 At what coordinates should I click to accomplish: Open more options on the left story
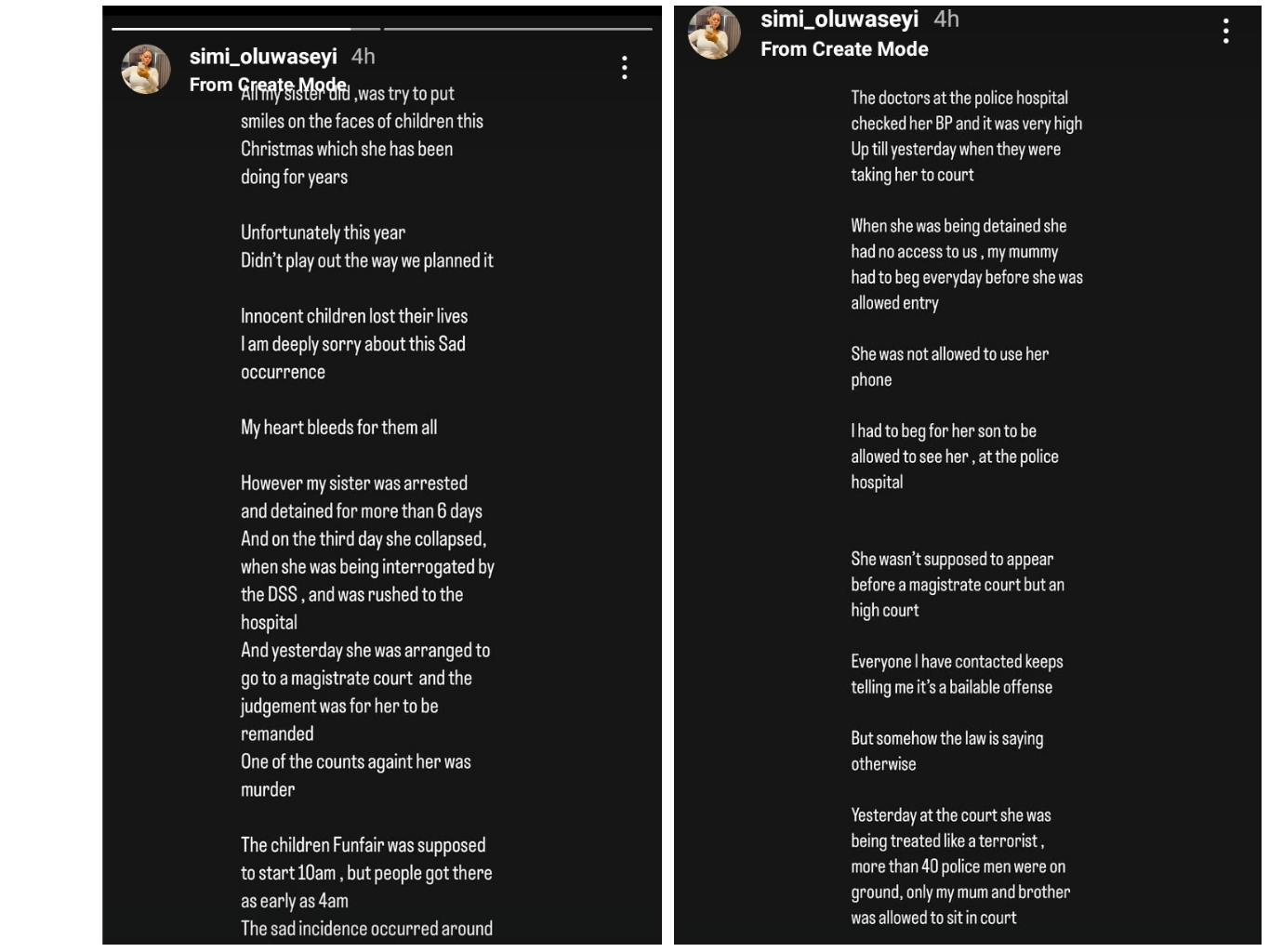pos(625,67)
